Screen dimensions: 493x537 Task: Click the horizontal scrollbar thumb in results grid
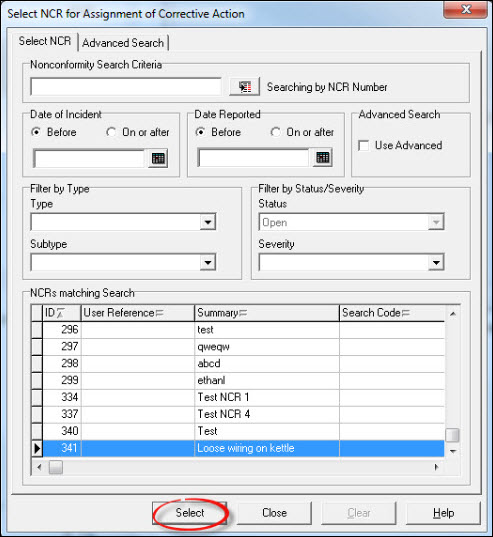55,467
